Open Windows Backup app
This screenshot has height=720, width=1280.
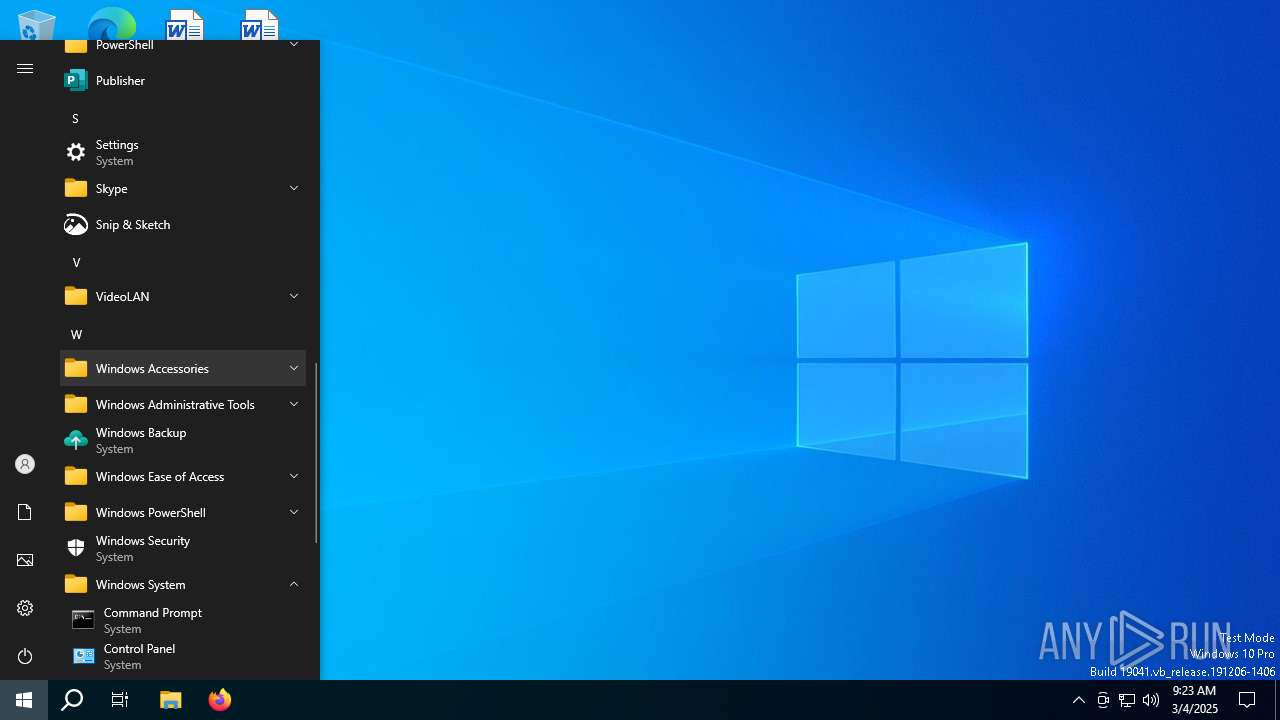point(183,440)
